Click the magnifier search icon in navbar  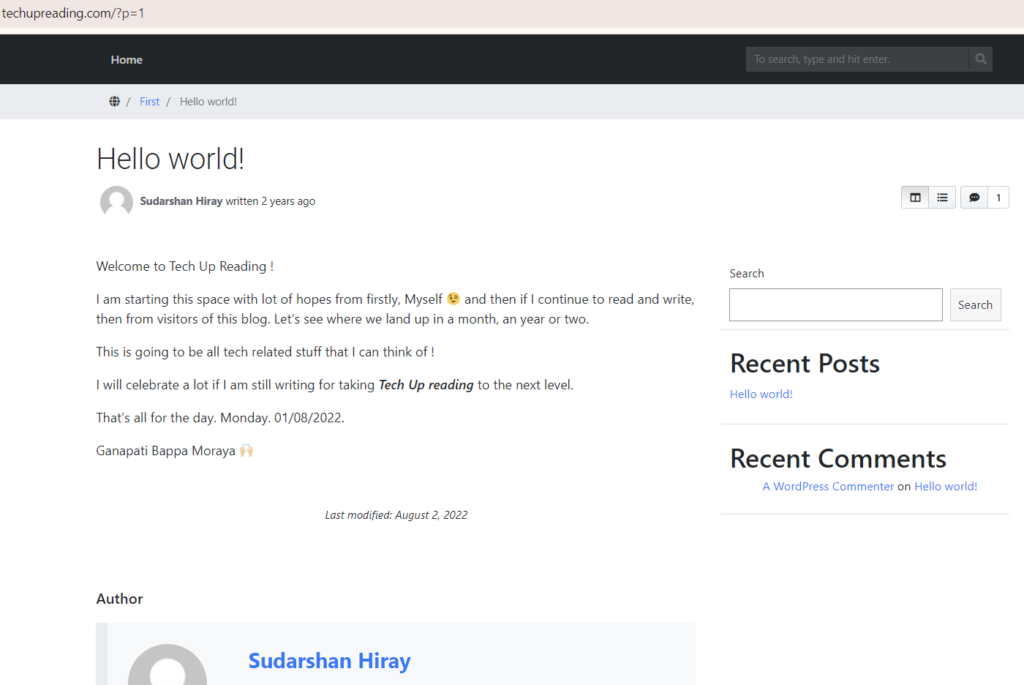tap(980, 59)
